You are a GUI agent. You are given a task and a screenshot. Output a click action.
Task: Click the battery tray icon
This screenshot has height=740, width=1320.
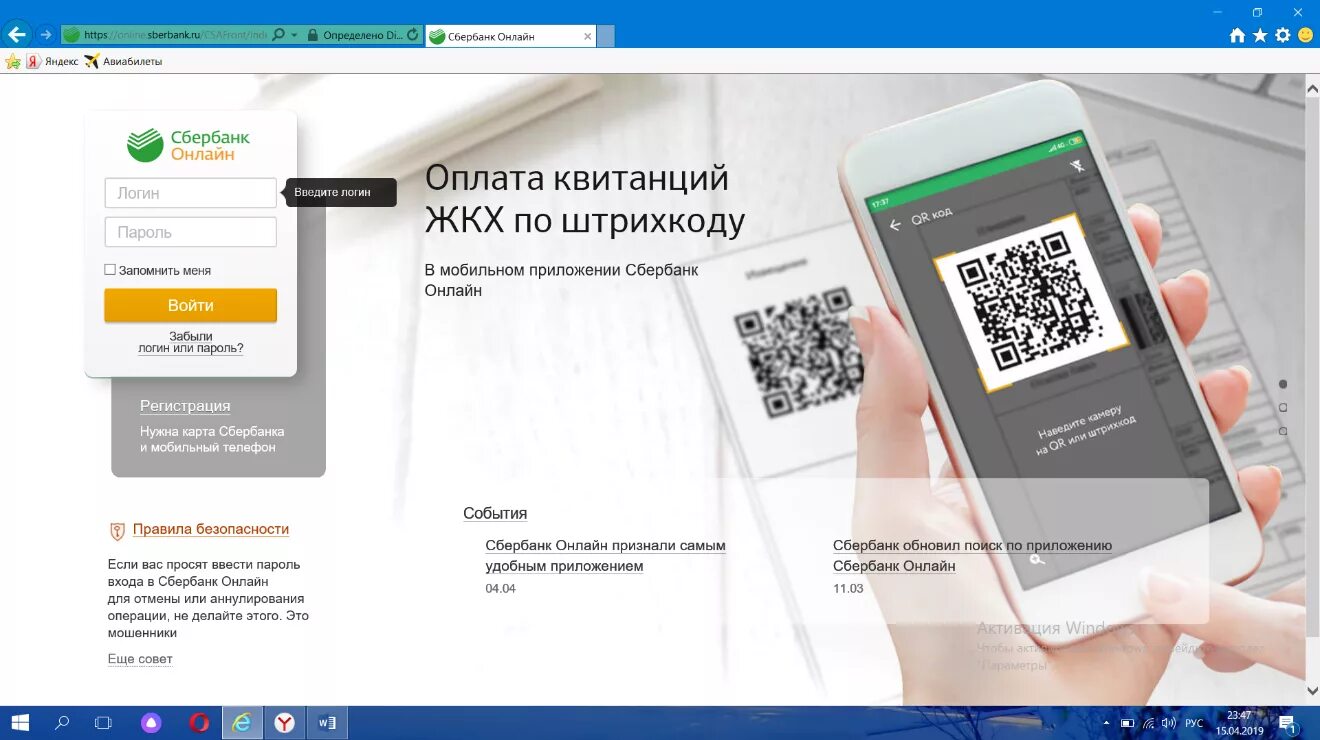pos(1127,722)
